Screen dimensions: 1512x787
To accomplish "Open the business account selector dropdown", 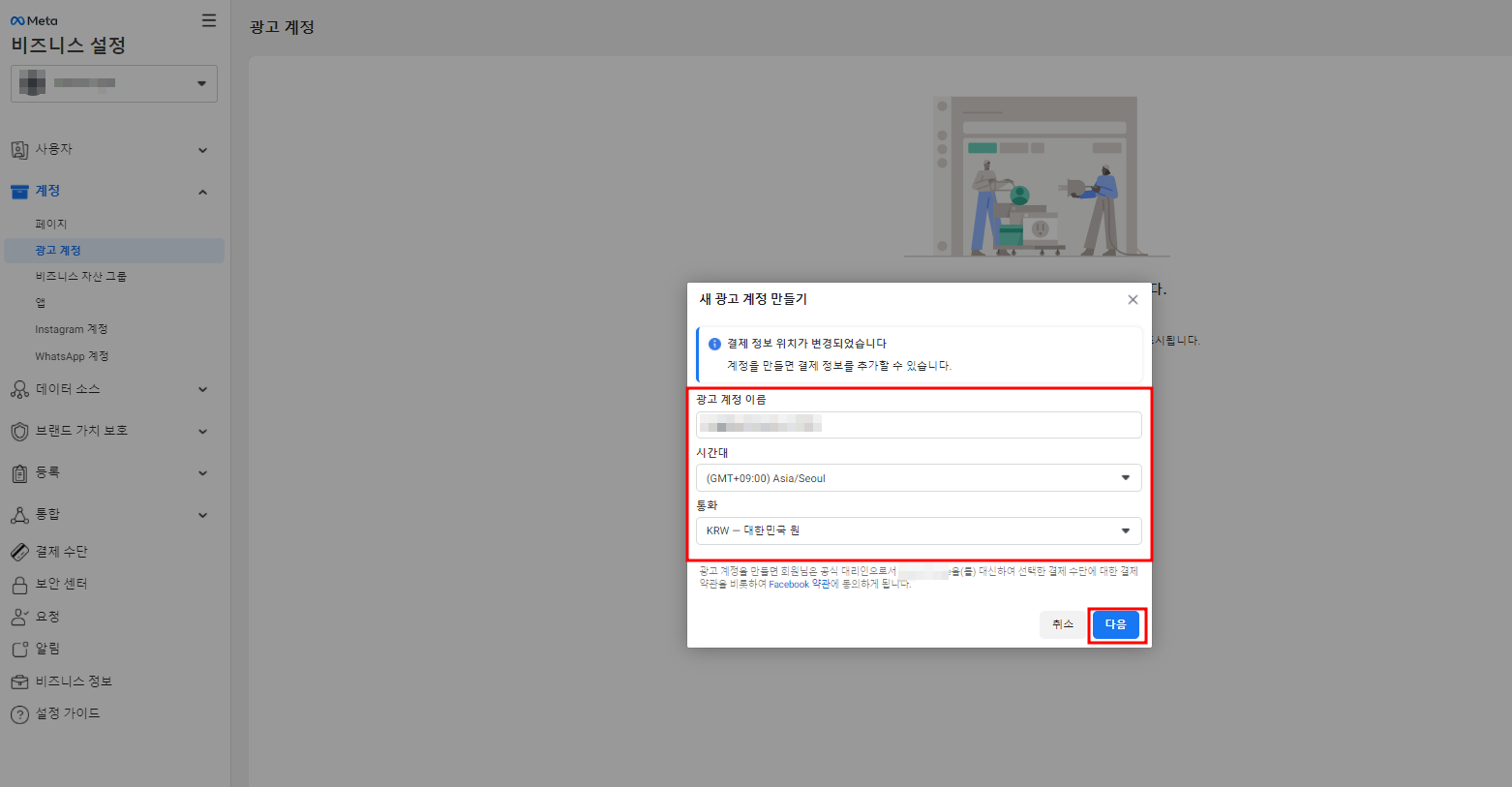I will pos(114,83).
